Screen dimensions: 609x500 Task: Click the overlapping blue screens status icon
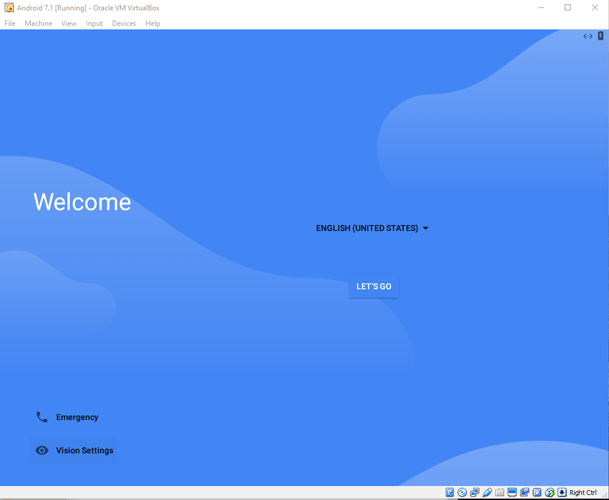pyautogui.click(x=524, y=492)
